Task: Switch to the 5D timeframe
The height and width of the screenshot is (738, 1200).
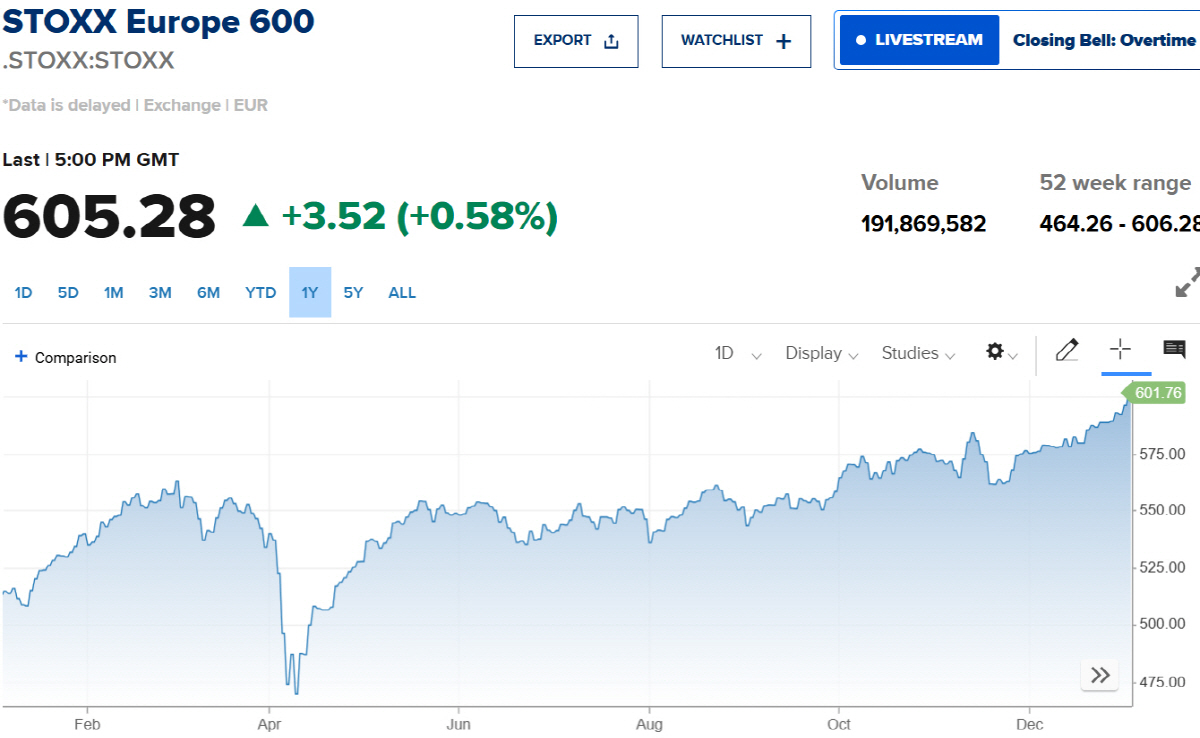Action: [x=67, y=292]
